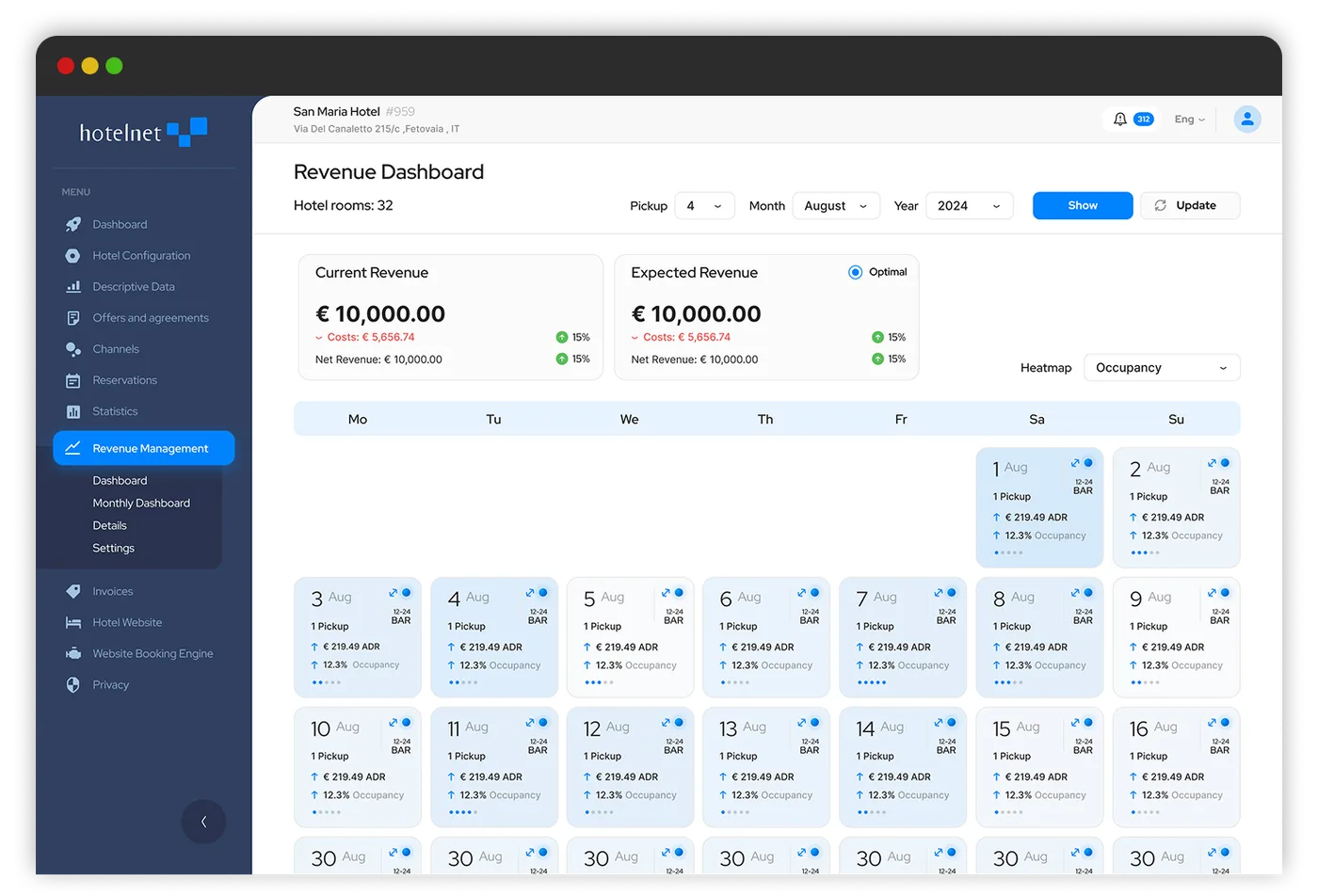
Task: Expand the 9 Aug day card
Action: click(1213, 593)
